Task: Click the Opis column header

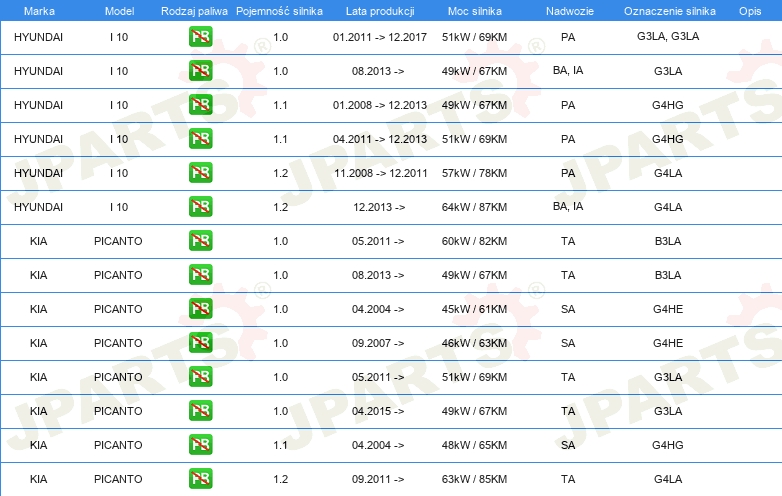Action: click(749, 10)
